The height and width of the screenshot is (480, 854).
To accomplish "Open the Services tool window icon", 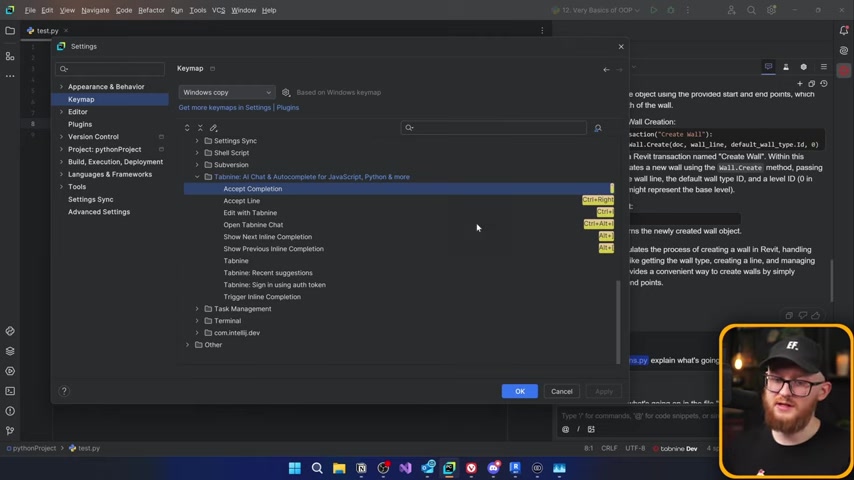I will 10,371.
